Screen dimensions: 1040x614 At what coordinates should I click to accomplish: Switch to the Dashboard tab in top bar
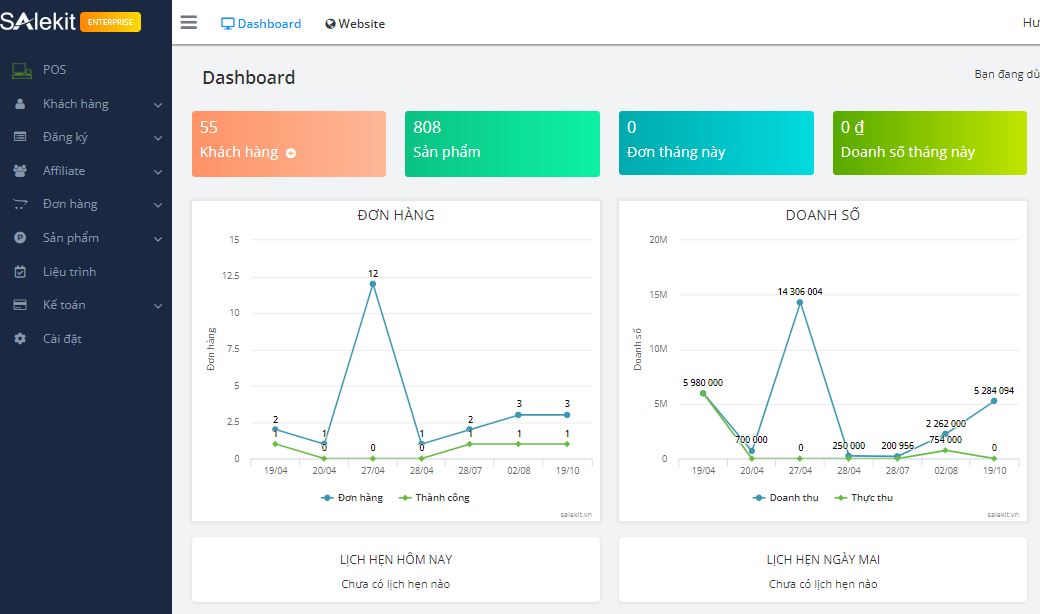261,23
